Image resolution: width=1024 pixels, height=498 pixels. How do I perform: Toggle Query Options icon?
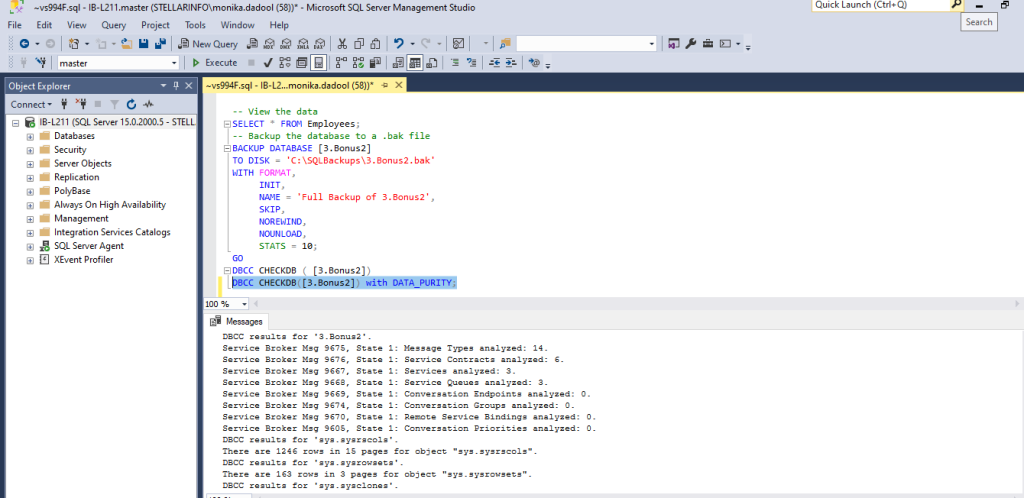302,63
